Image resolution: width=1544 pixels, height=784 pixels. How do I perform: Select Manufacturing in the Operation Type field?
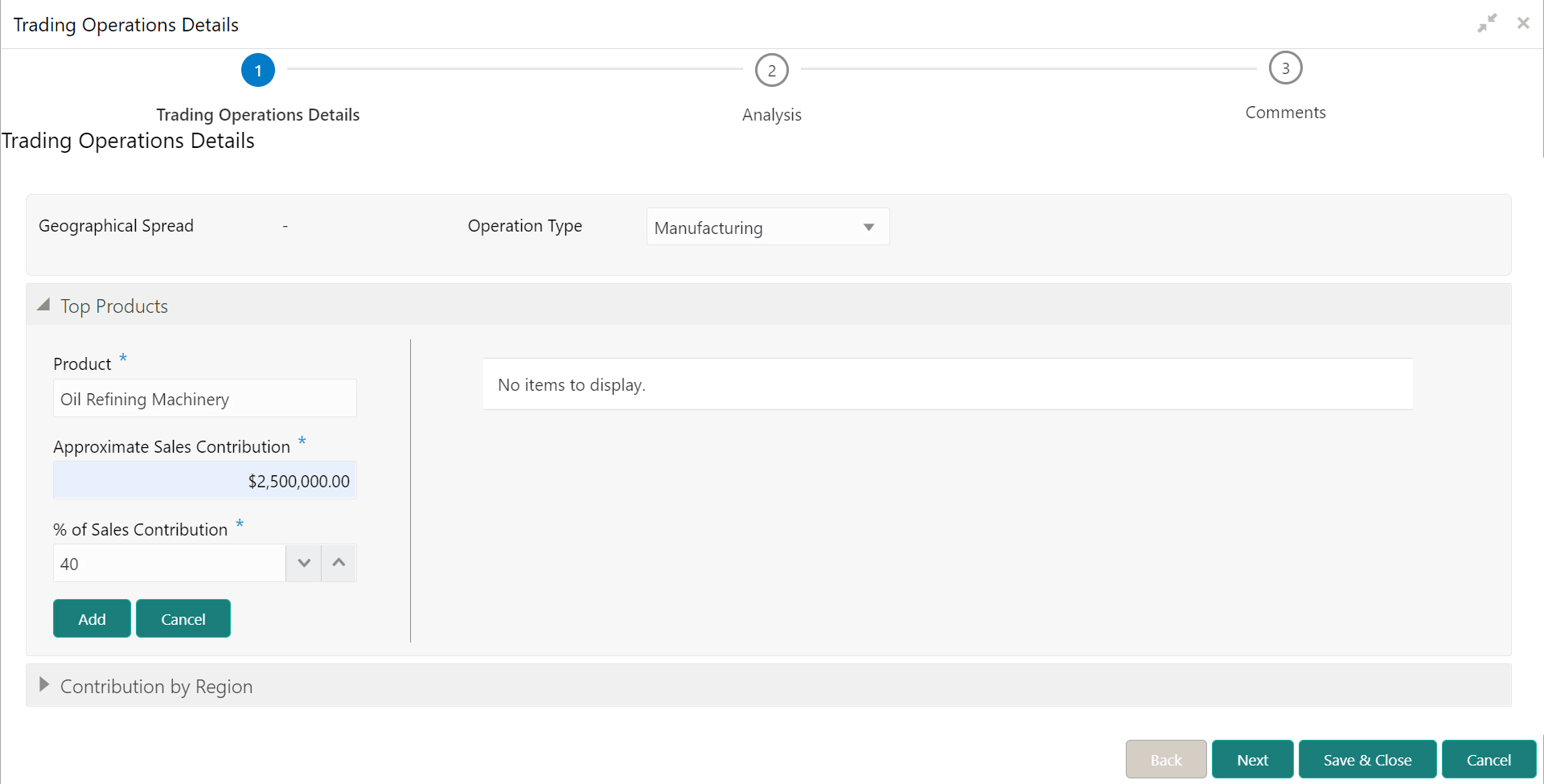(756, 228)
